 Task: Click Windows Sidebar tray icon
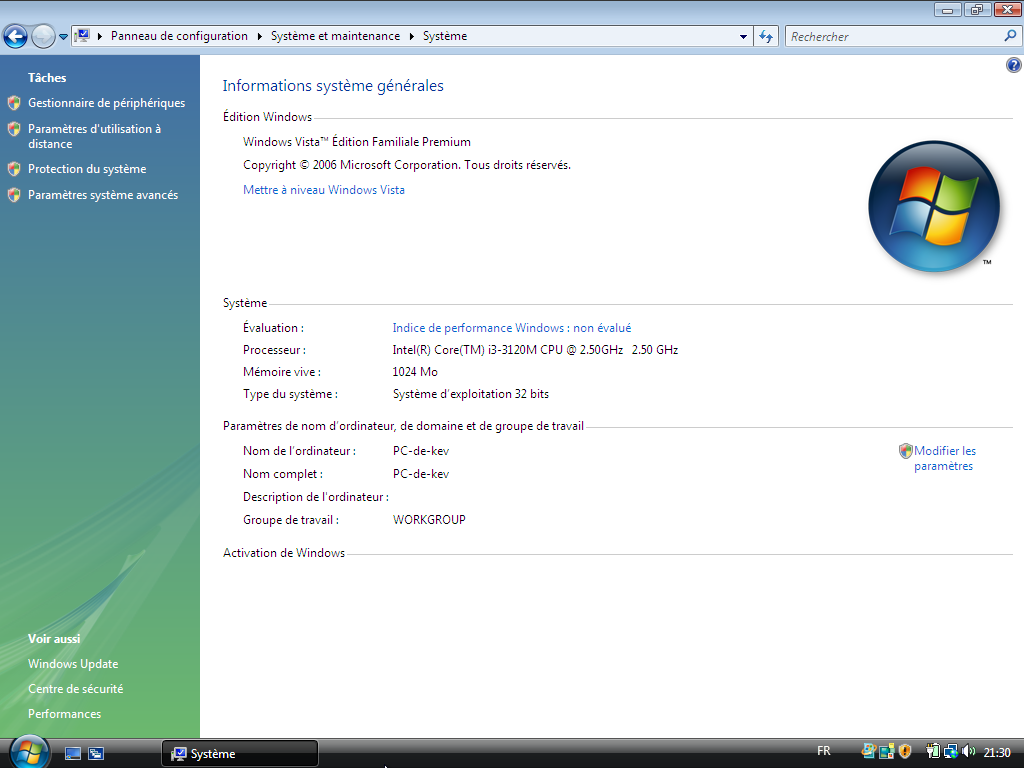[886, 752]
